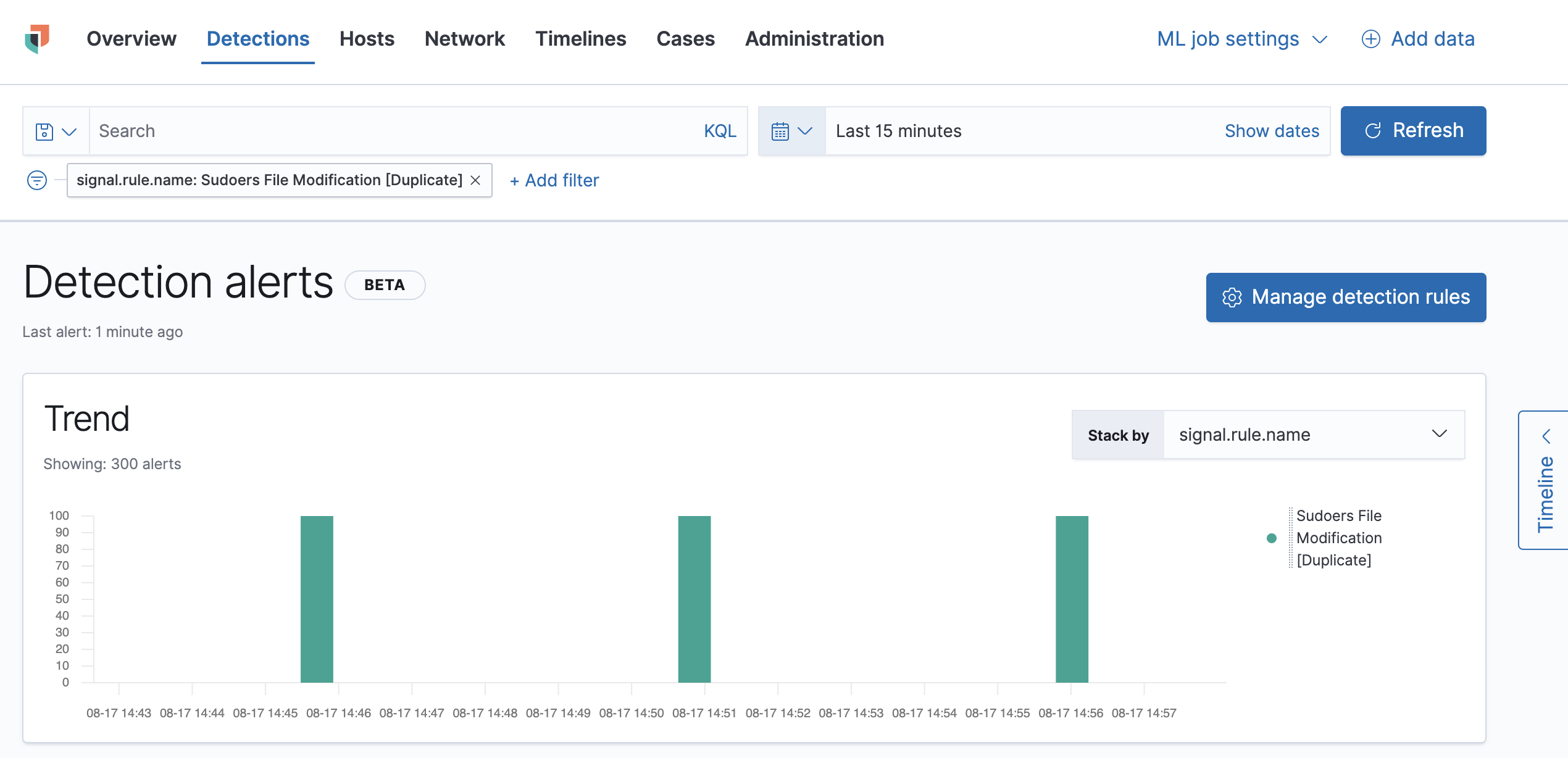Viewport: 1568px width, 758px height.
Task: Expand the calendar date picker dropdown
Action: tap(792, 130)
